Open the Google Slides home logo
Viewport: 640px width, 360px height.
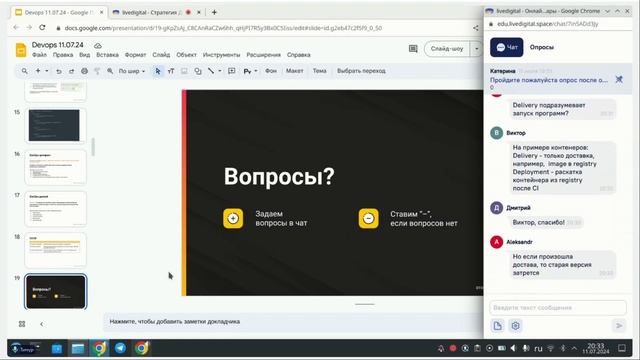click(x=21, y=50)
